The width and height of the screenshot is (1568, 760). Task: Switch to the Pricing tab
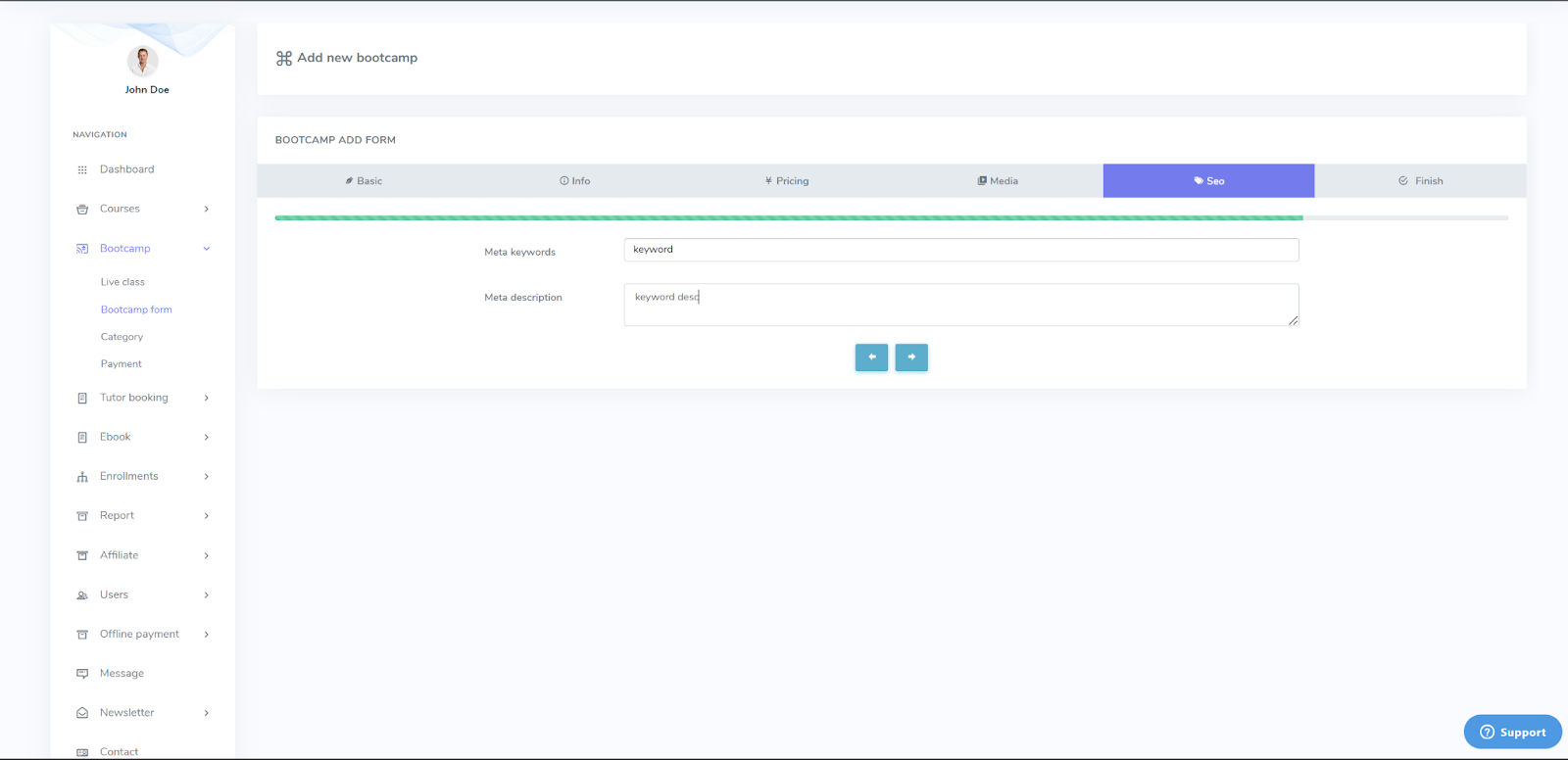pyautogui.click(x=786, y=181)
